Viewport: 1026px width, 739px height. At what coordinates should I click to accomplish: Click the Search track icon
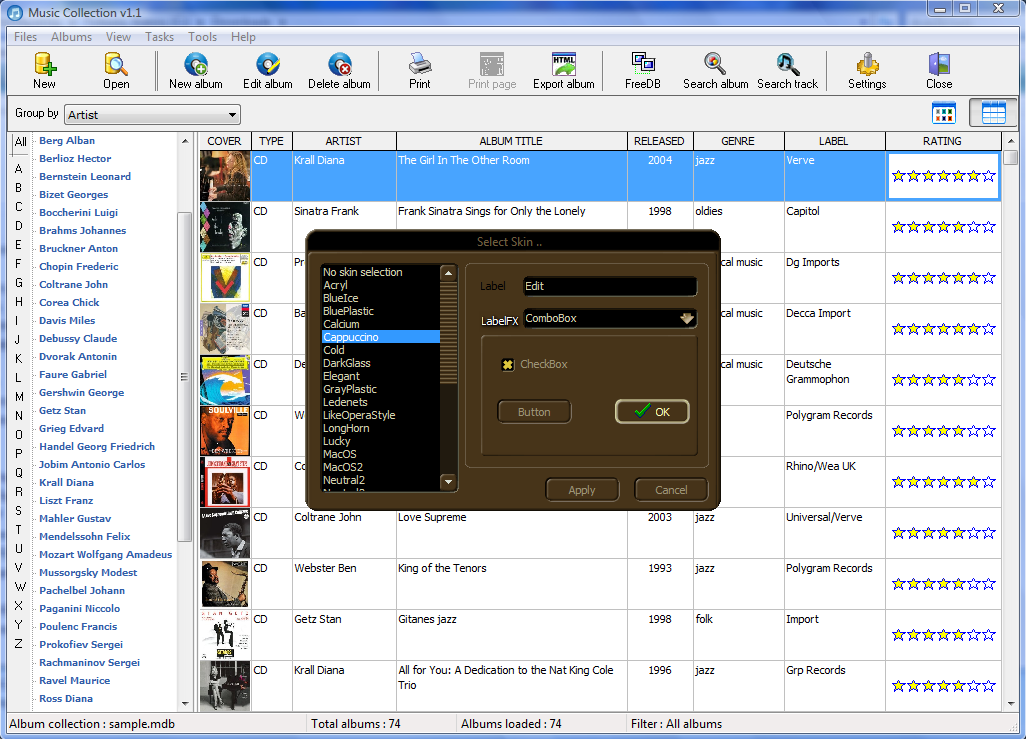pos(787,70)
